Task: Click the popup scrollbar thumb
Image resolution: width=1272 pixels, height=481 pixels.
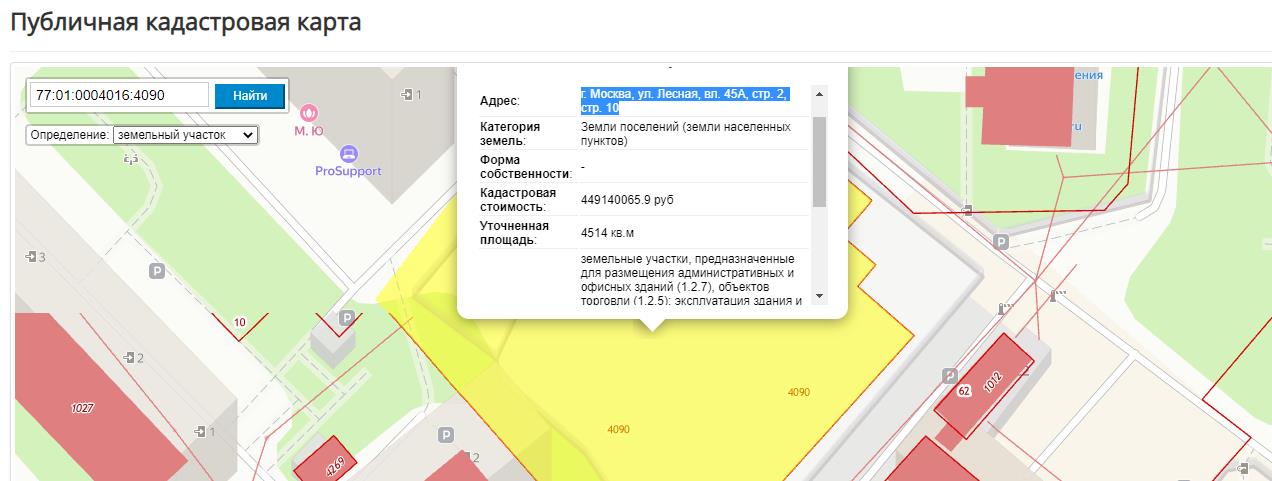Action: (819, 160)
